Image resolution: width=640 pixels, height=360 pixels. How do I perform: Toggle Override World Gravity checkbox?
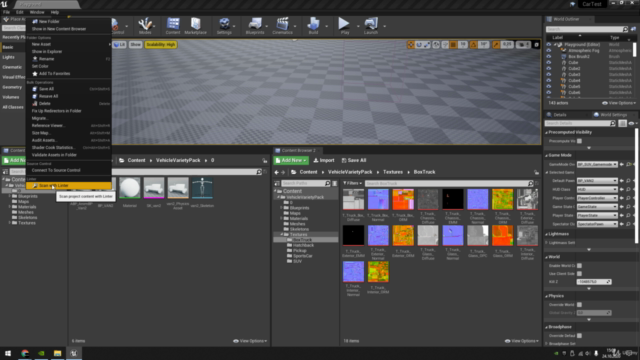(x=579, y=304)
